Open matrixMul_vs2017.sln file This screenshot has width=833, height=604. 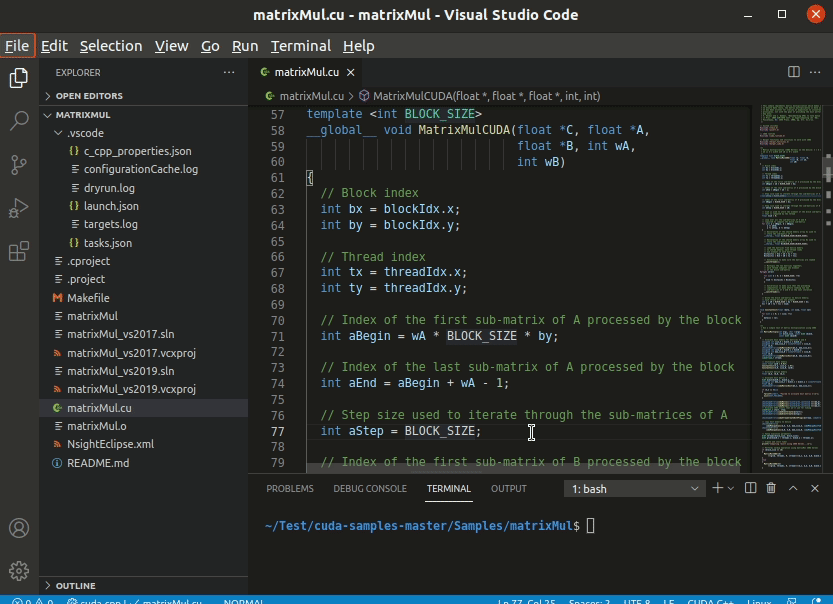point(143,334)
